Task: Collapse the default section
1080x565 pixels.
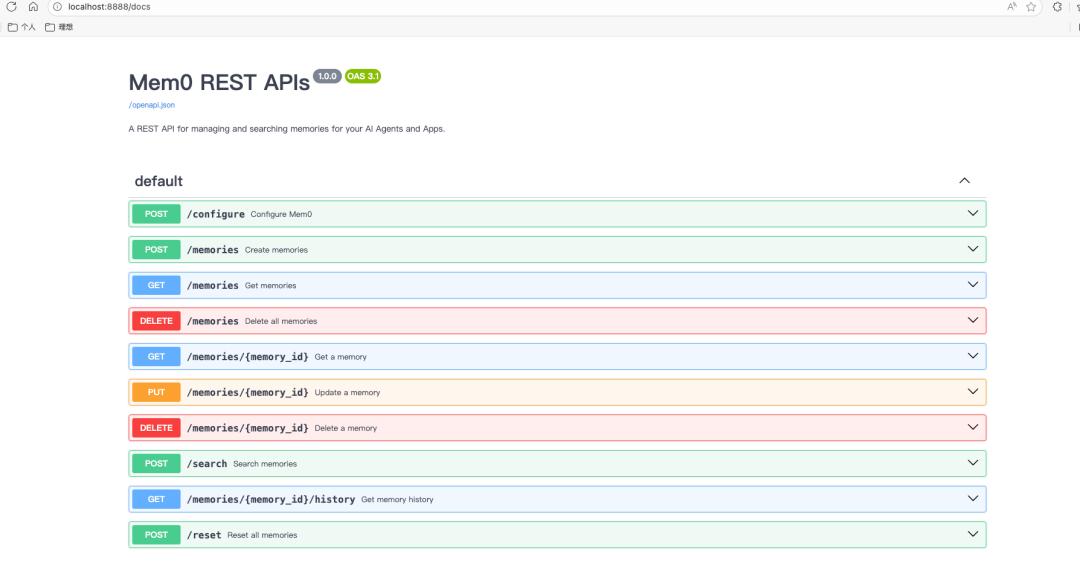Action: pos(964,181)
